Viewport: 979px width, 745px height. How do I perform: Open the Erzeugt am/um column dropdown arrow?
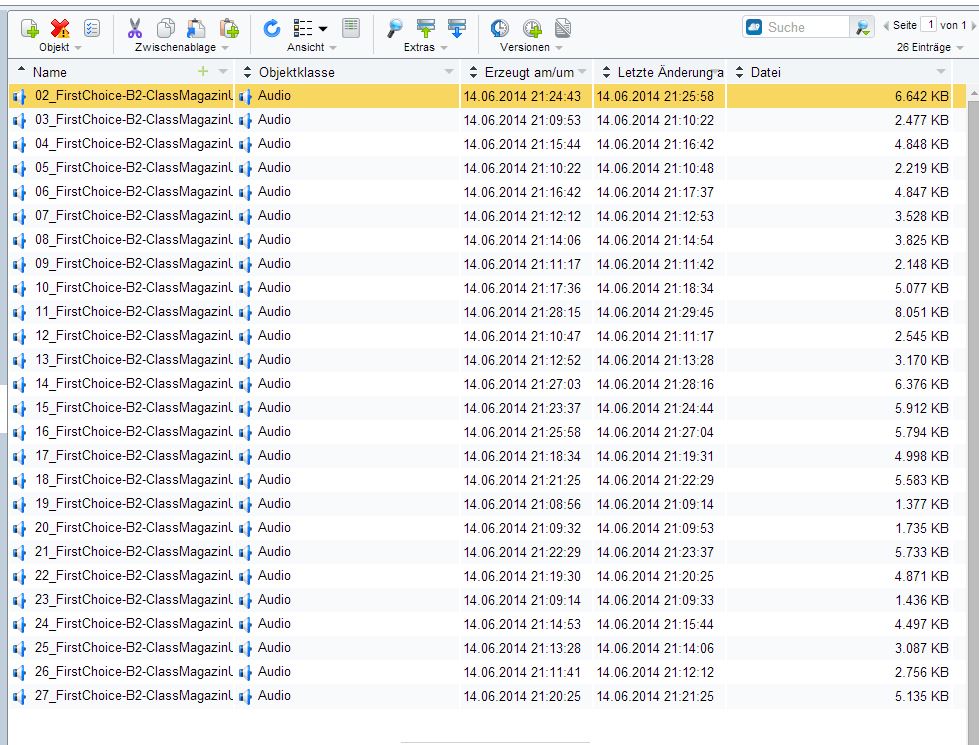tap(583, 72)
